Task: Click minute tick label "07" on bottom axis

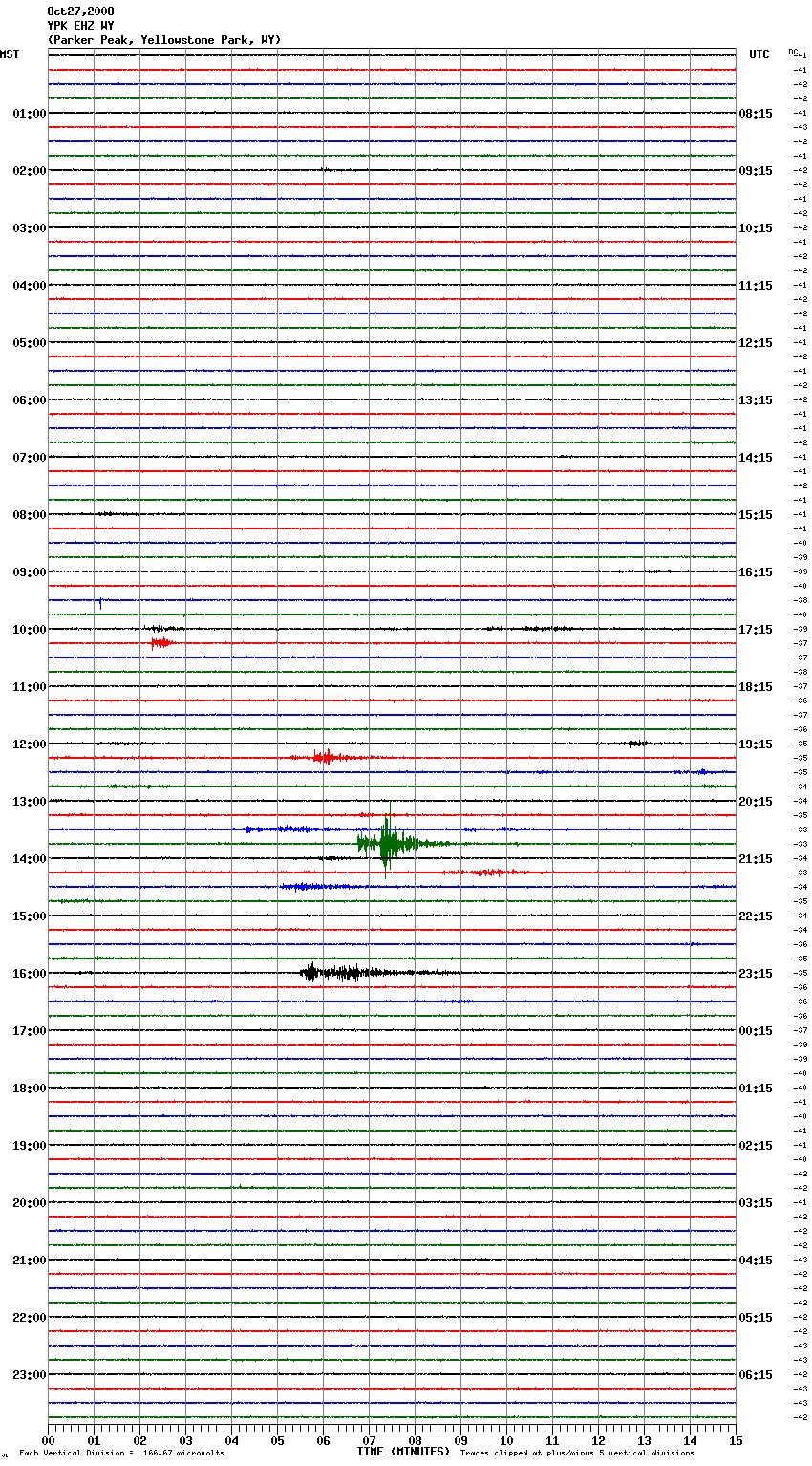Action: (x=369, y=1440)
